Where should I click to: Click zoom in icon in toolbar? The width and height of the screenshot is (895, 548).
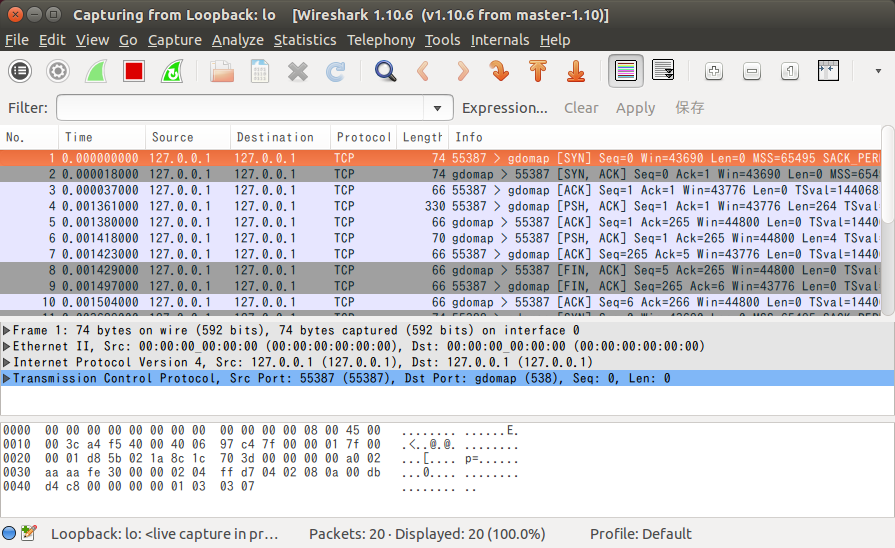tap(714, 71)
